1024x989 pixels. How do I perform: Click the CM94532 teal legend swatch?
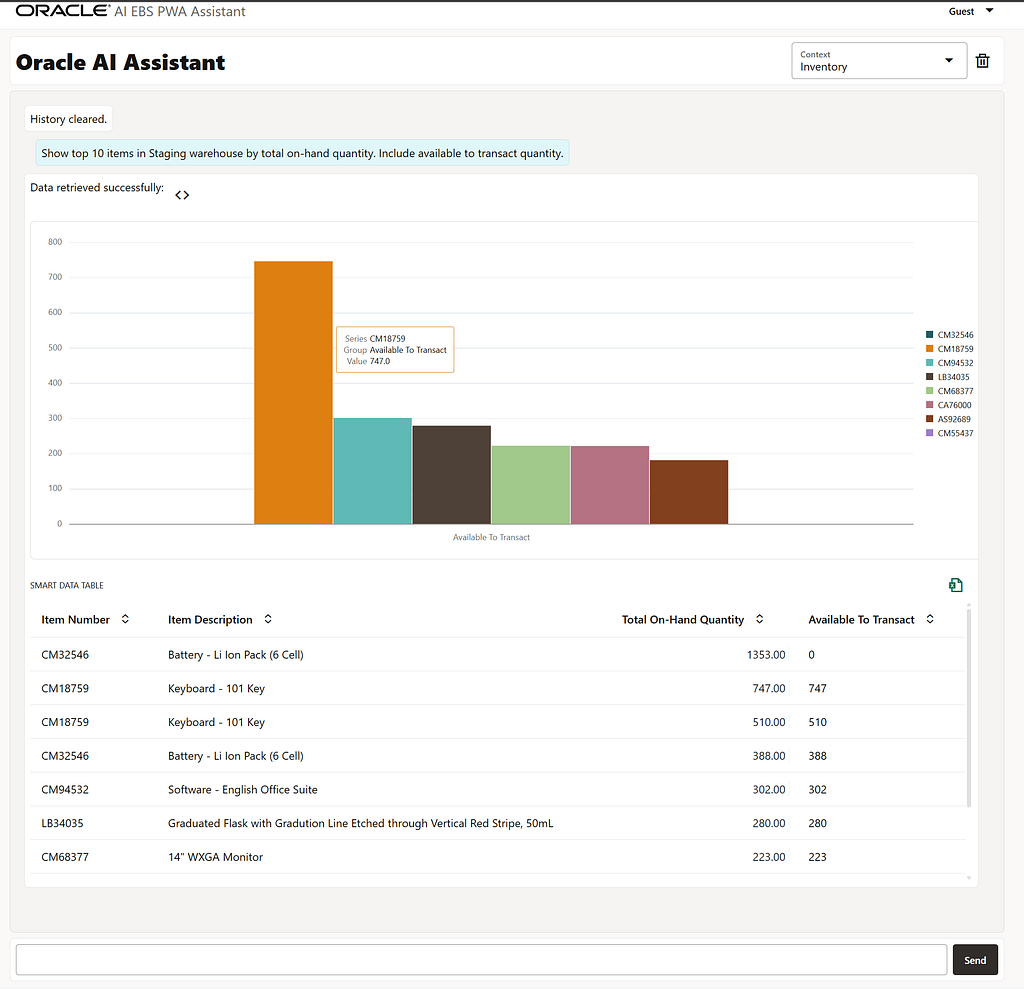929,363
